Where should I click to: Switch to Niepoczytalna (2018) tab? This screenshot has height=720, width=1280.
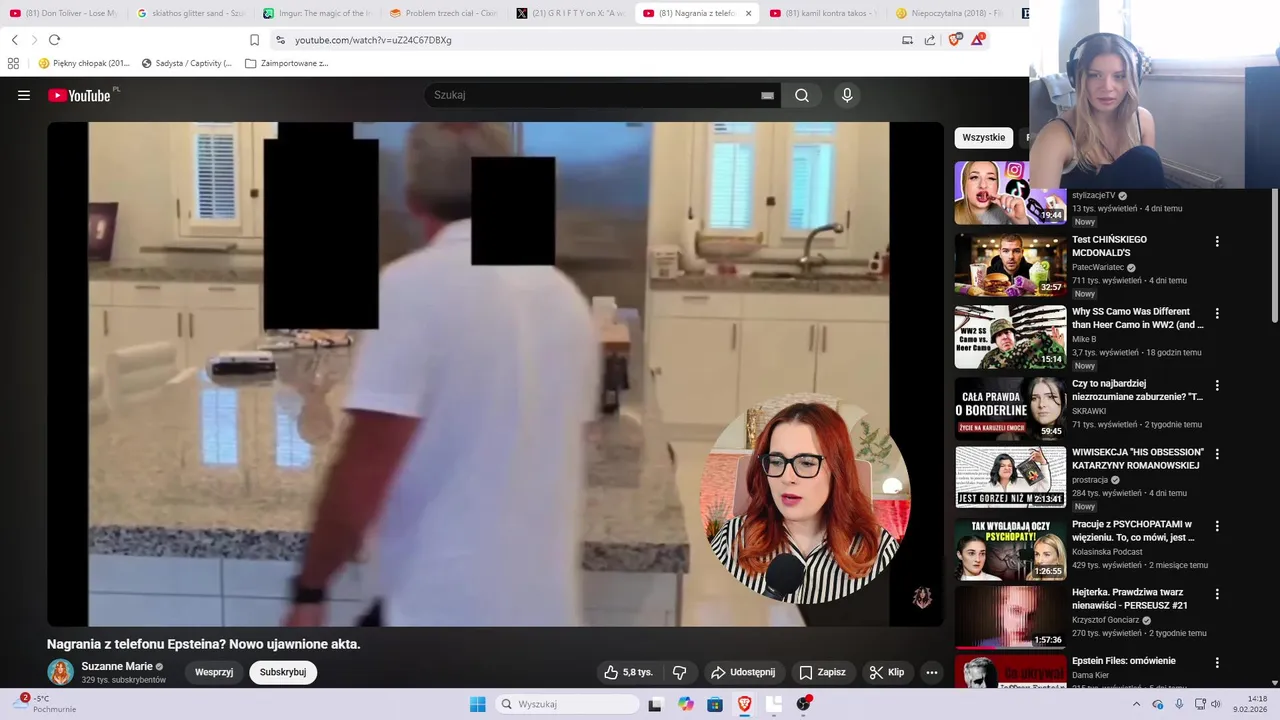pyautogui.click(x=950, y=13)
